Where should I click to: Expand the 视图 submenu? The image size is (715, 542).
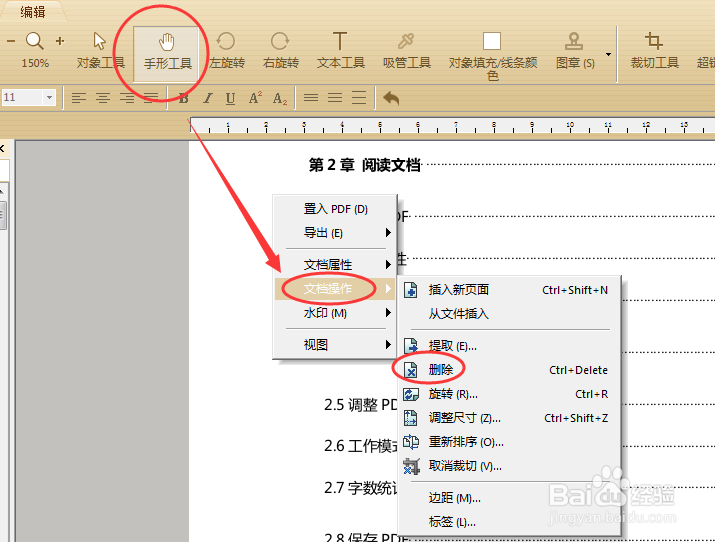[x=336, y=345]
